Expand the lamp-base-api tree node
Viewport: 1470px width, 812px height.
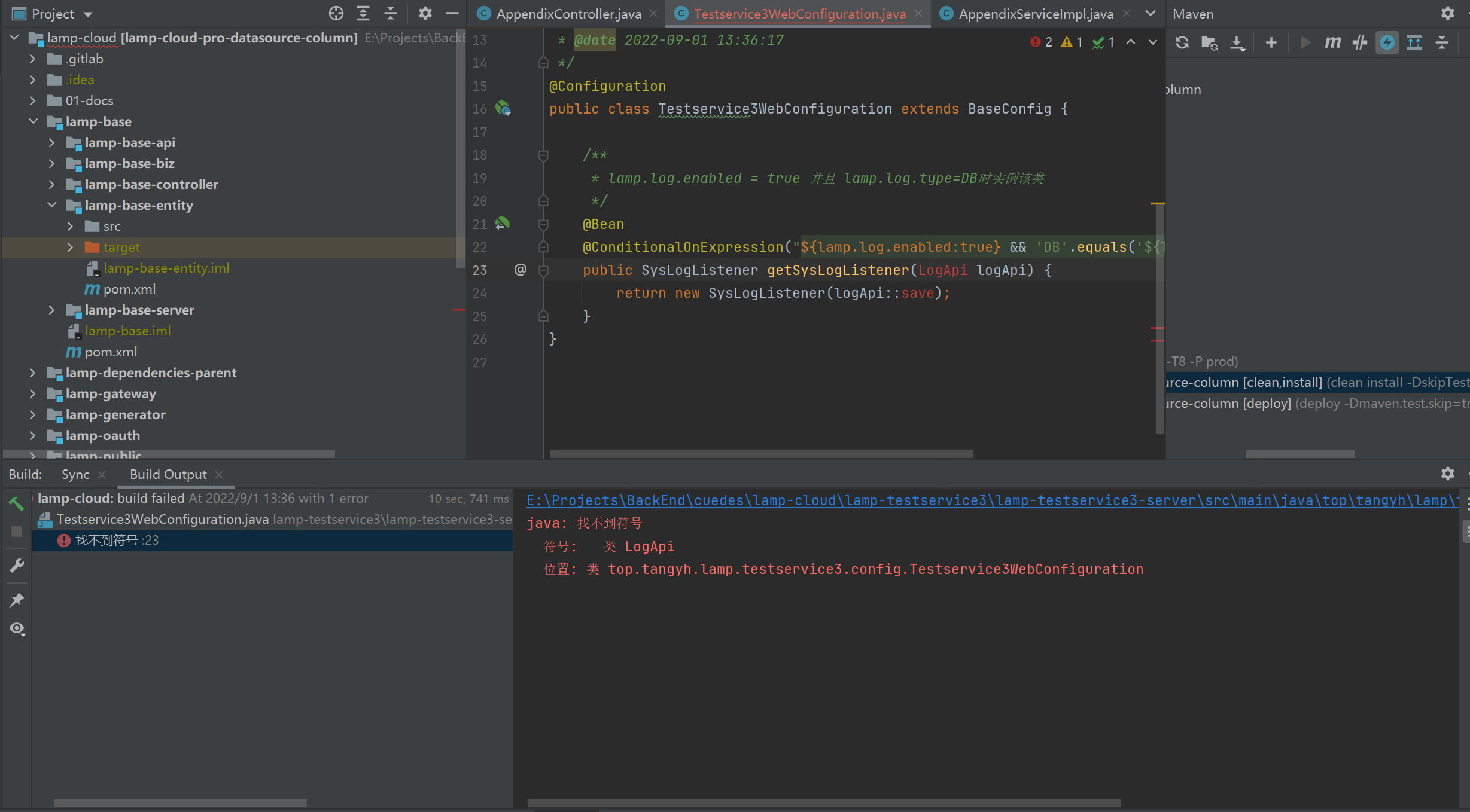(51, 142)
